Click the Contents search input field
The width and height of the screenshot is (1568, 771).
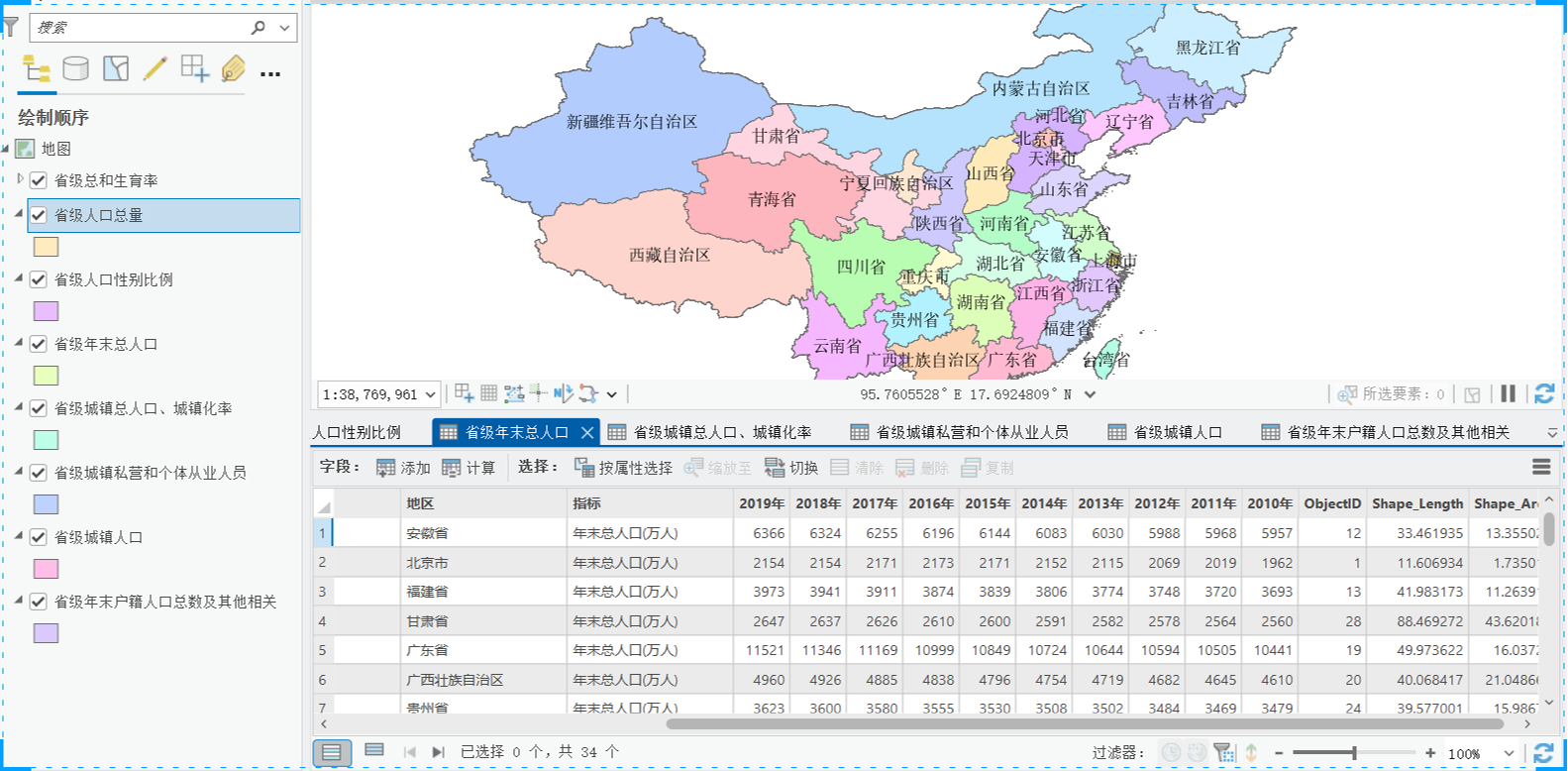point(139,28)
